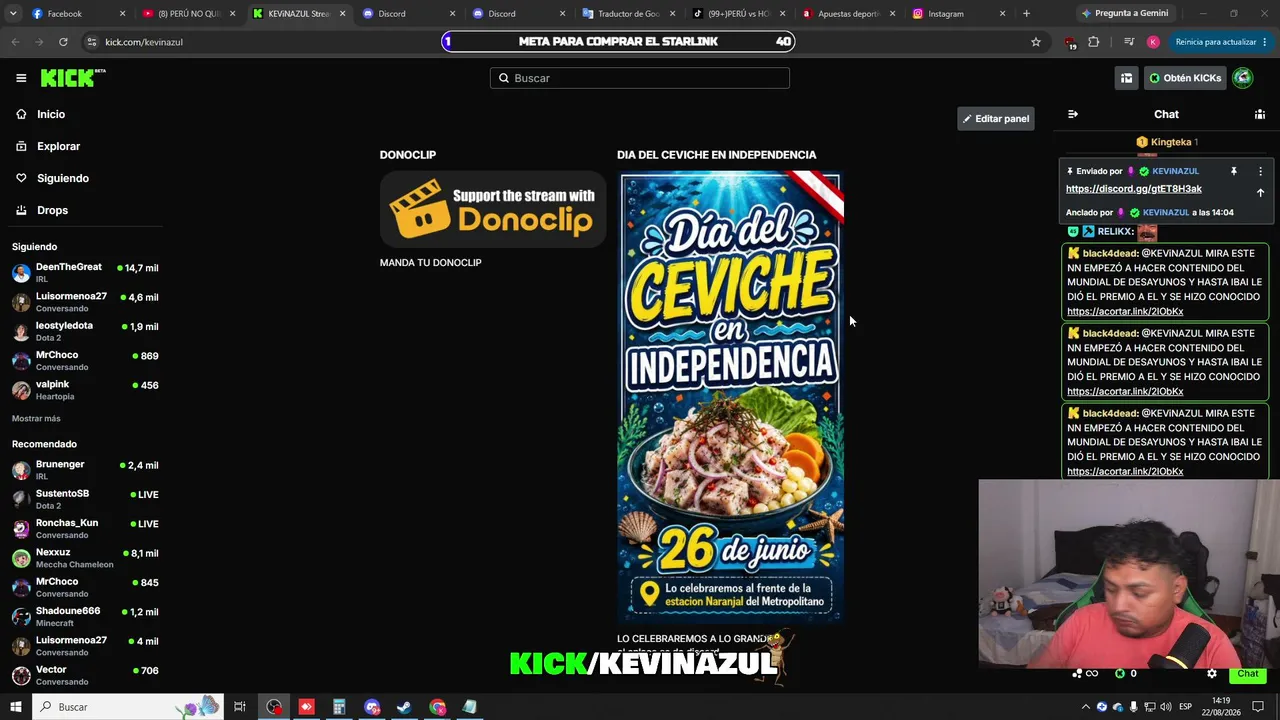Open DeenTheGreat's channel in Siguiendo

85,273
